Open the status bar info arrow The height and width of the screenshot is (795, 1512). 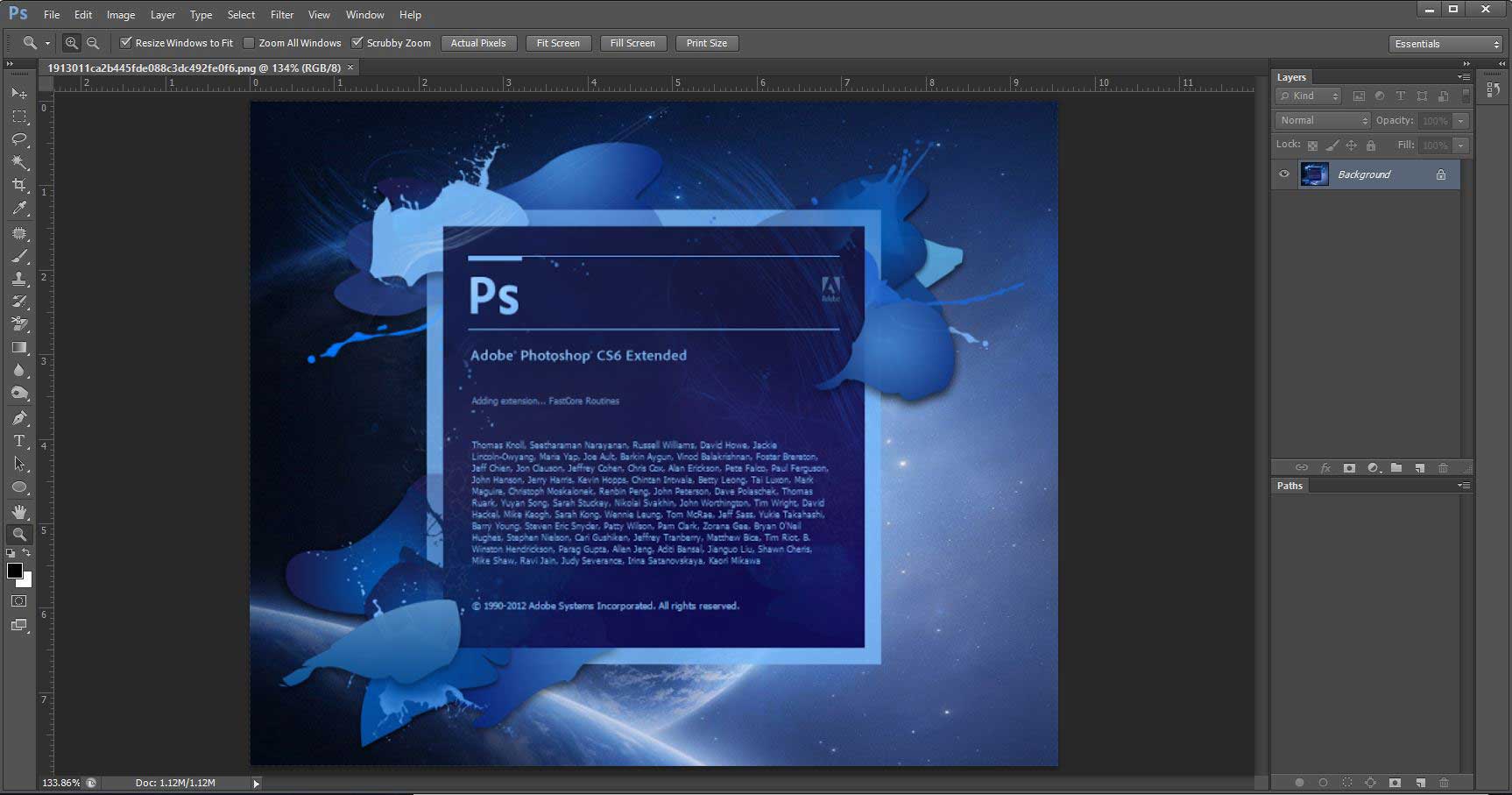pos(256,784)
